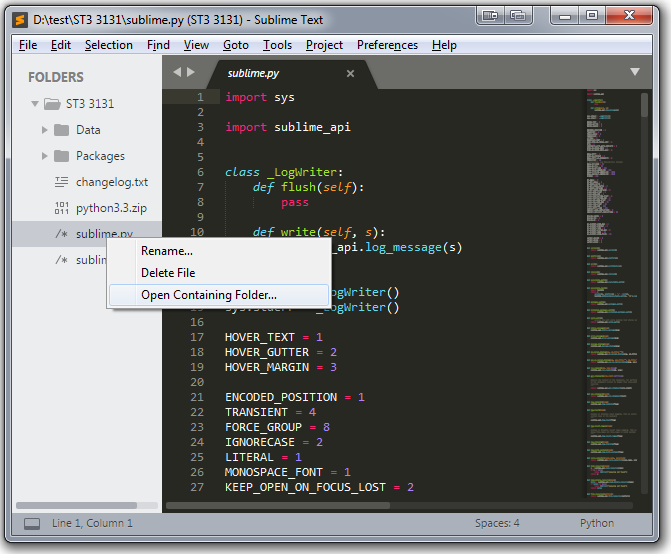671x554 pixels.
Task: Select python3.3.zip in sidebar
Action: tap(111, 208)
